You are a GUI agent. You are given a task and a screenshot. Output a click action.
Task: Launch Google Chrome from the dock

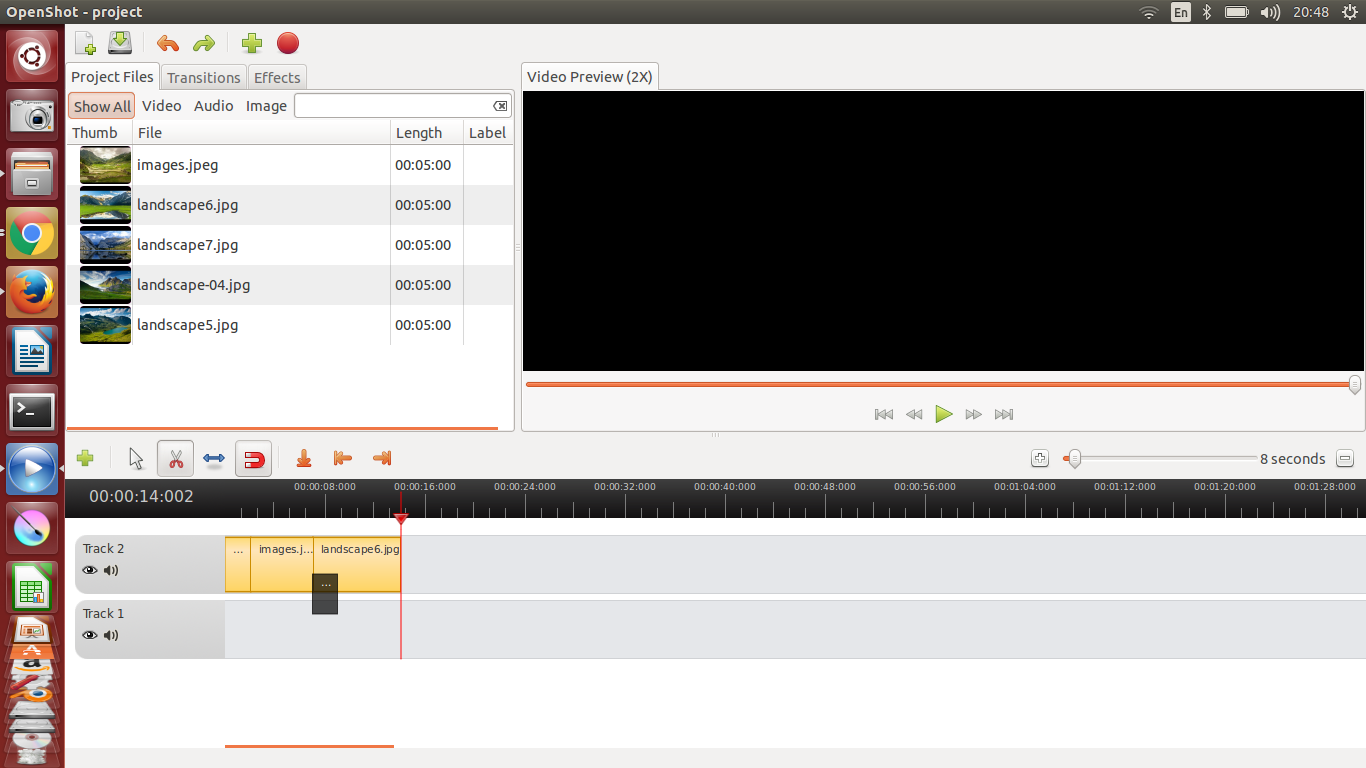[x=32, y=234]
